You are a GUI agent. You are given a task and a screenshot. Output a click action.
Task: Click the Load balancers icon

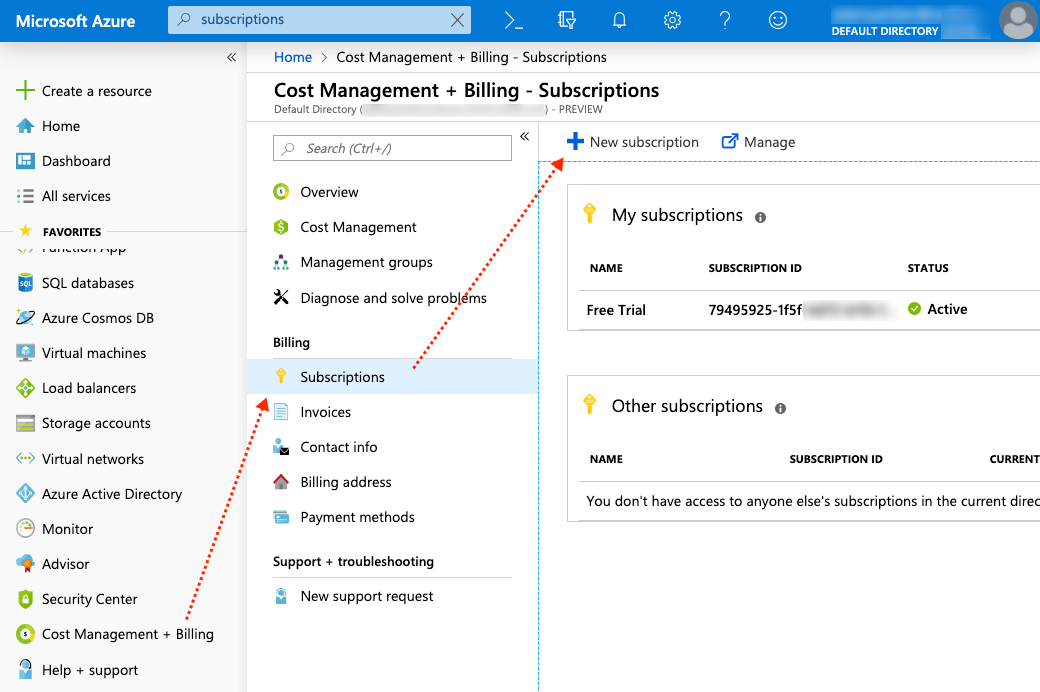pos(25,388)
